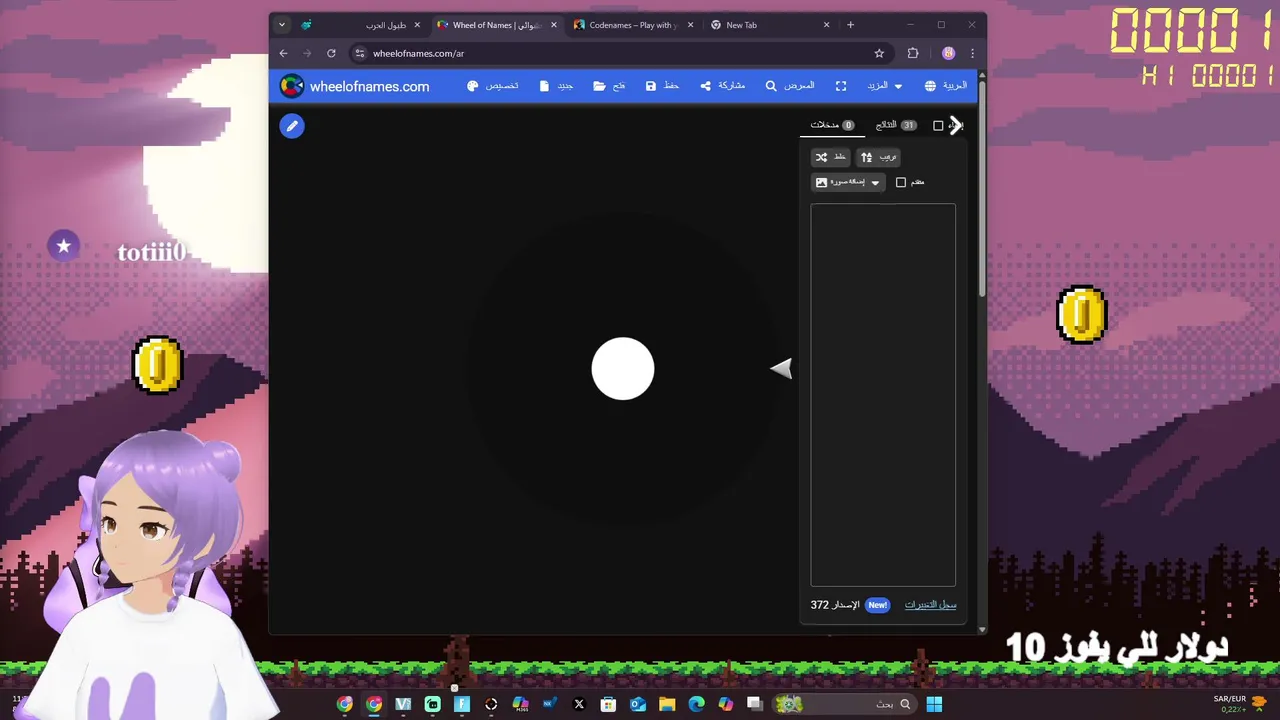Switch to the New Tab browser tab

pyautogui.click(x=768, y=25)
